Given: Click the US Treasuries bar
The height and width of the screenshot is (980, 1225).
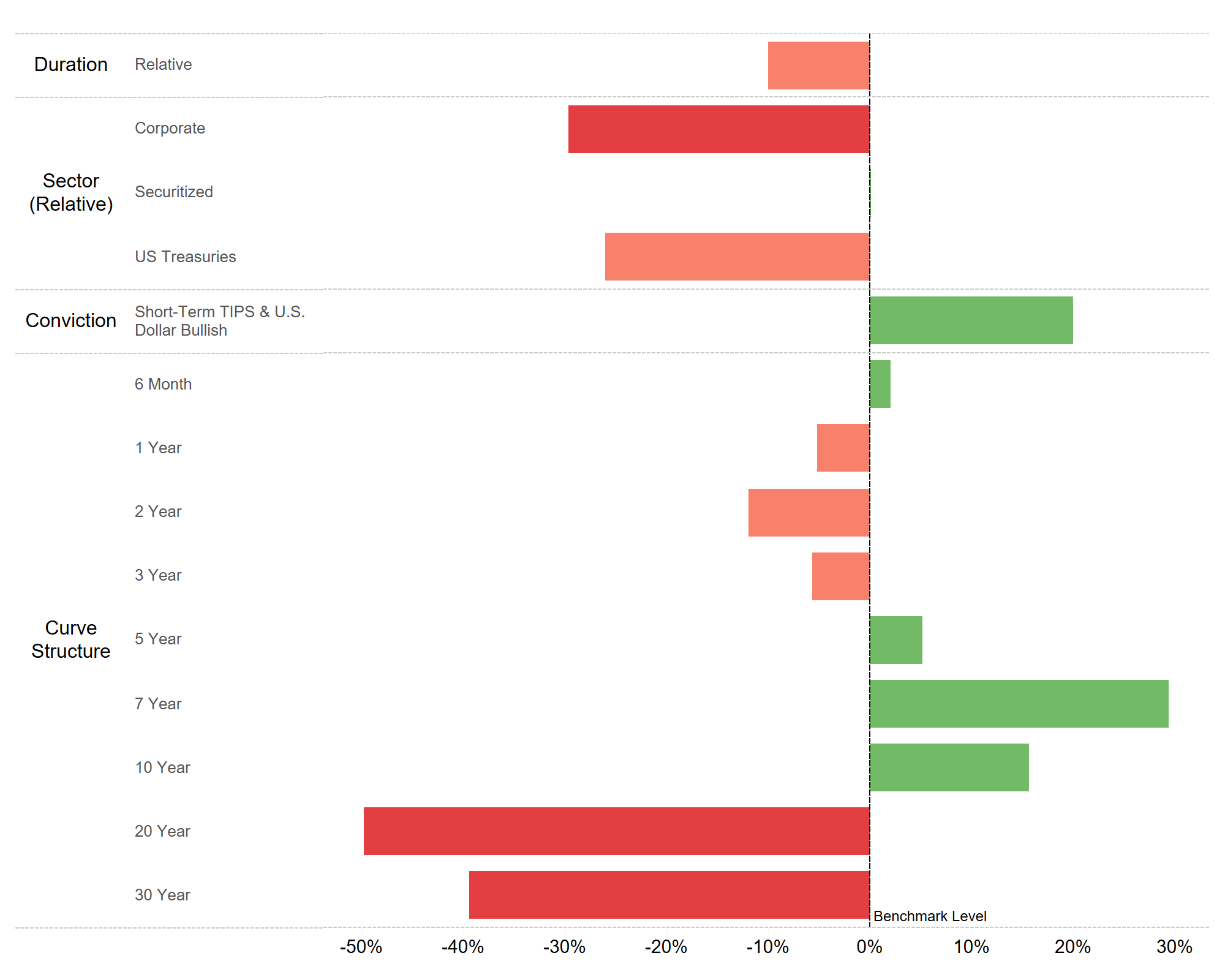Looking at the screenshot, I should click(x=737, y=257).
